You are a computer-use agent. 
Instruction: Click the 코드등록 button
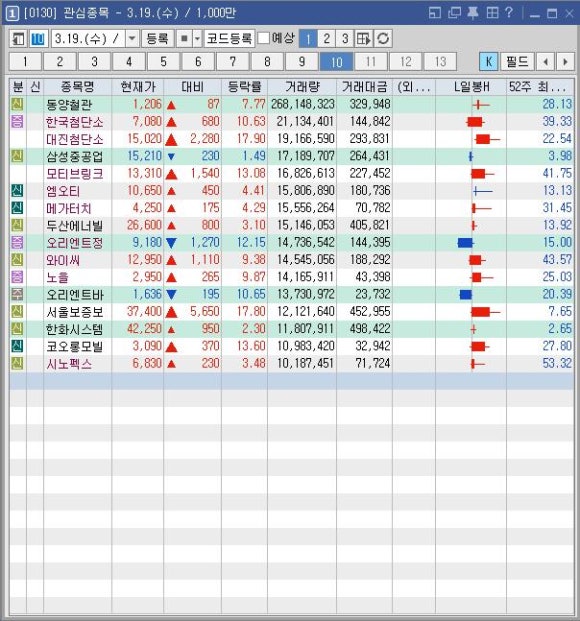(x=229, y=39)
